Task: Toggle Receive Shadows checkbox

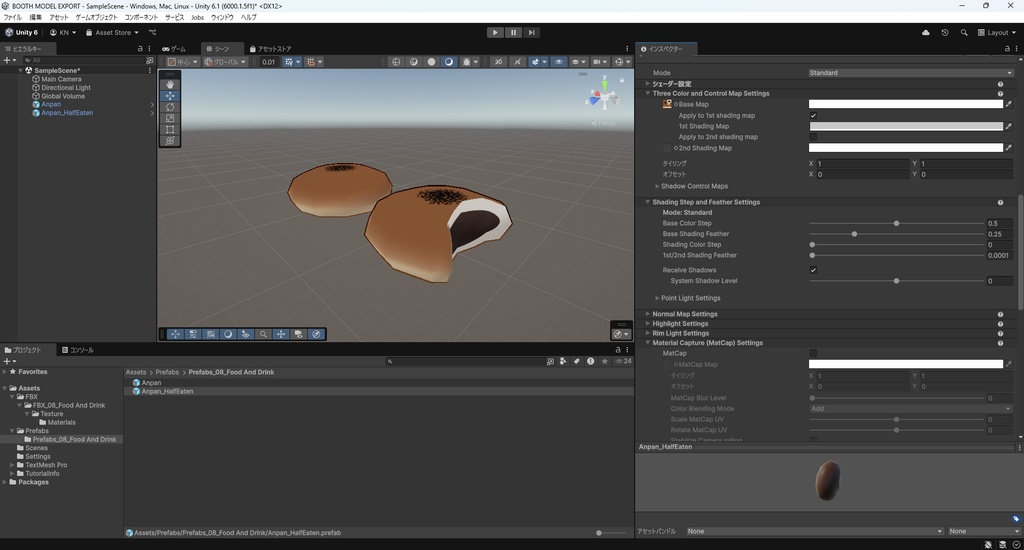Action: click(813, 270)
